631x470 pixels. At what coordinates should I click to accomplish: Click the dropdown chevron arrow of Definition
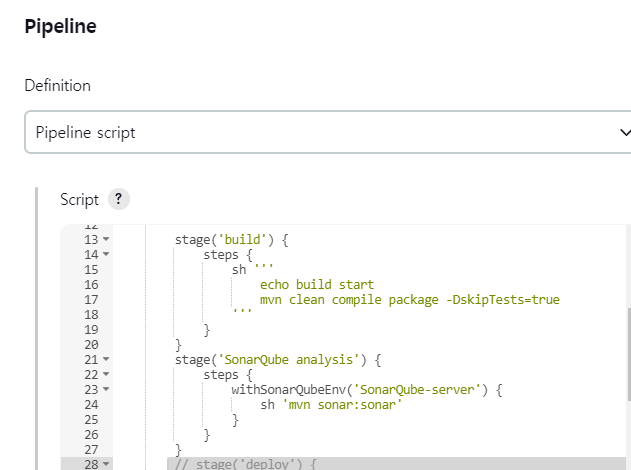(625, 132)
